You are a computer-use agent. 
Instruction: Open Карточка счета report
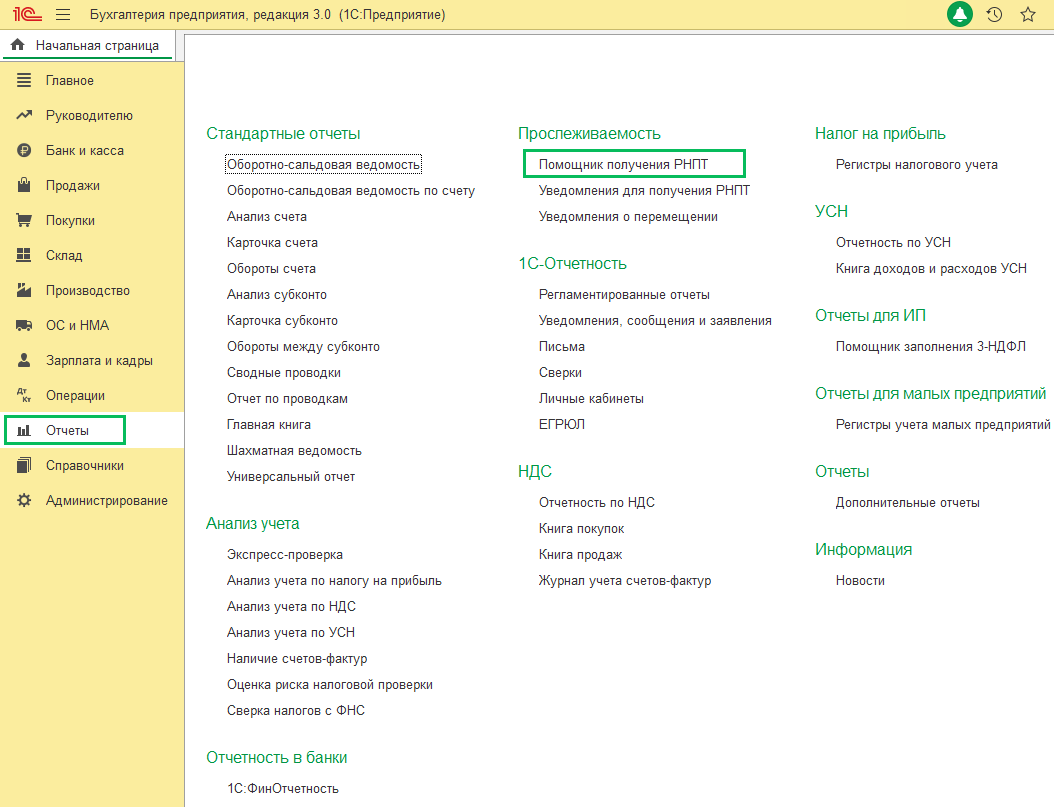[x=272, y=243]
